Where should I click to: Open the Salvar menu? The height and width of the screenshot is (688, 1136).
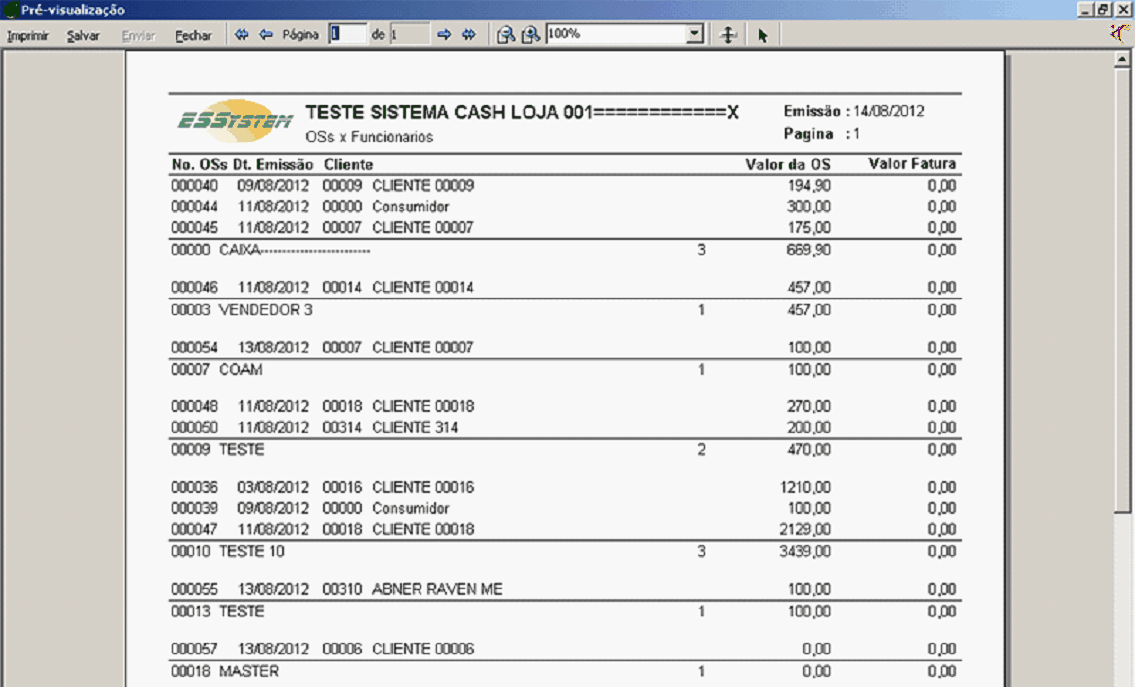[x=83, y=35]
